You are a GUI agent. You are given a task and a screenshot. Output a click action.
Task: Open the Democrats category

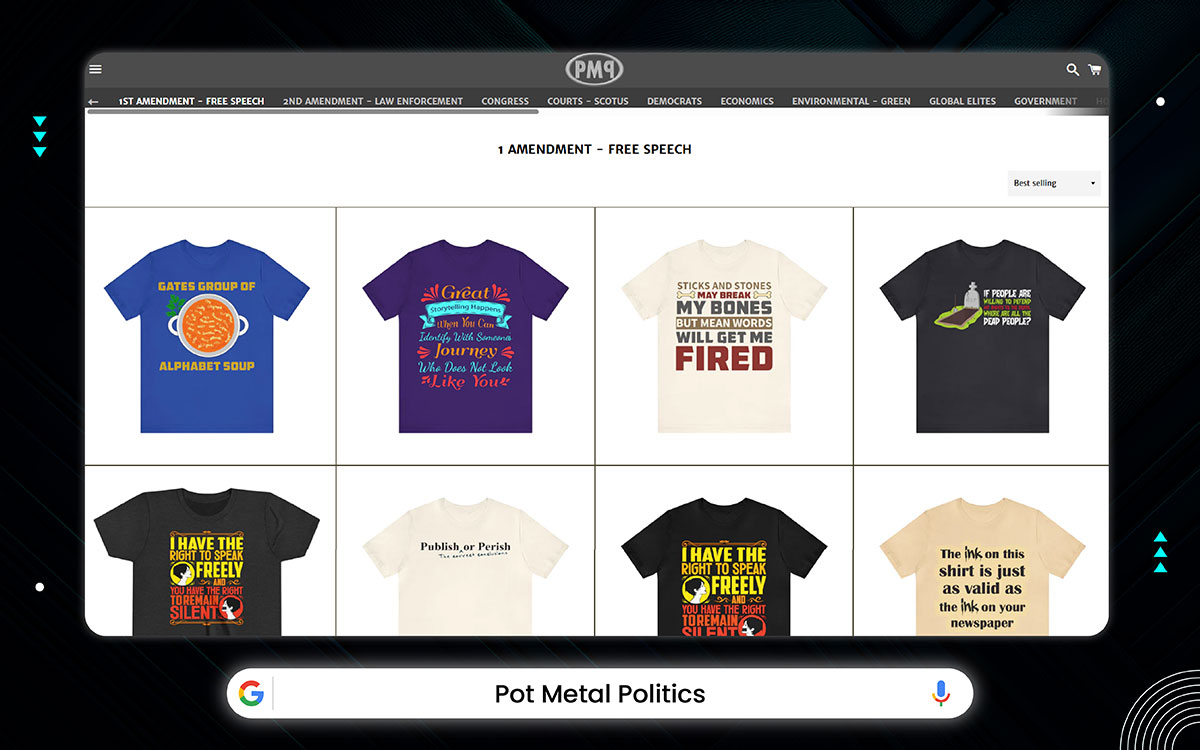[x=674, y=101]
